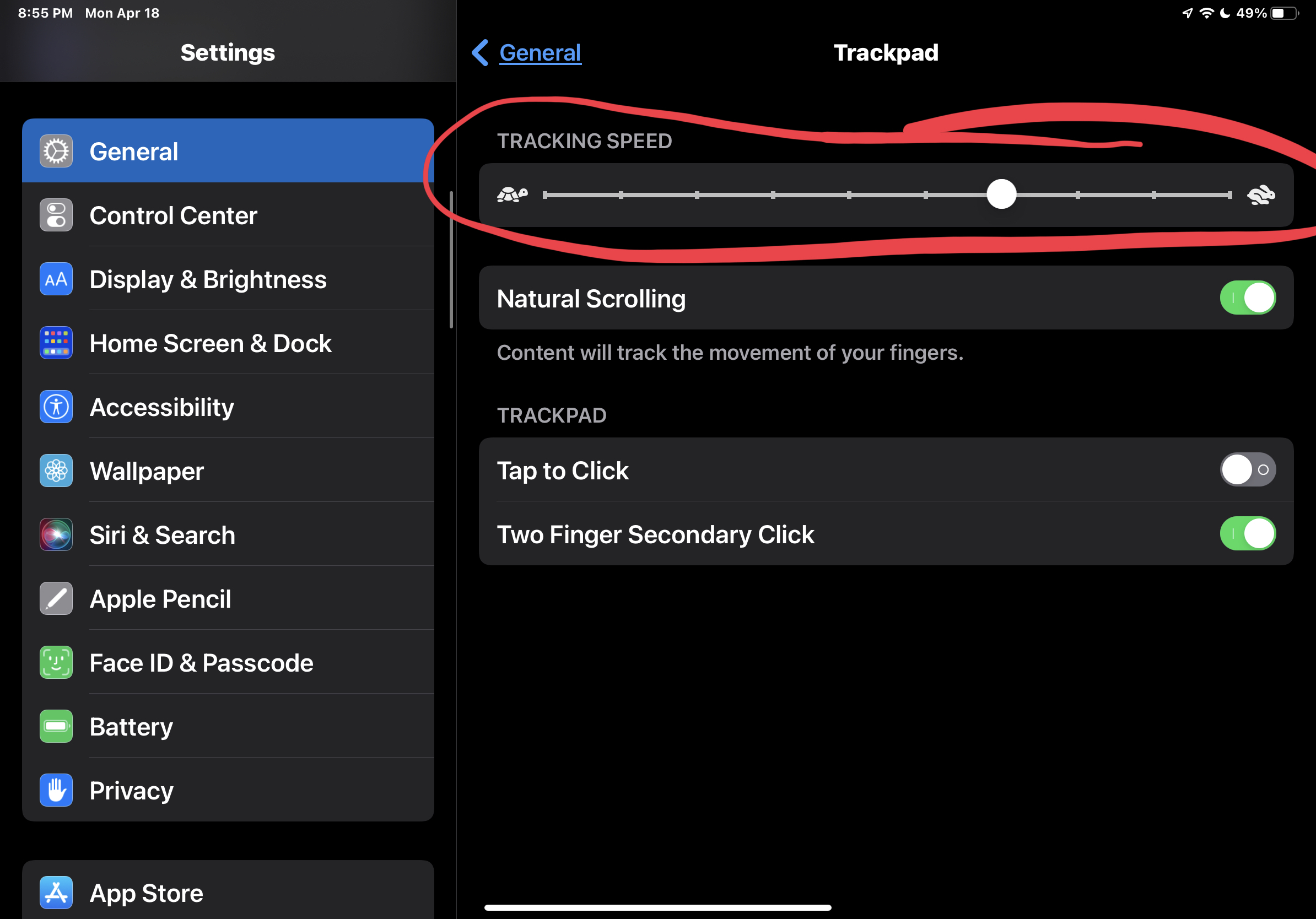
Task: Go back using the blue chevron arrow
Action: (481, 53)
